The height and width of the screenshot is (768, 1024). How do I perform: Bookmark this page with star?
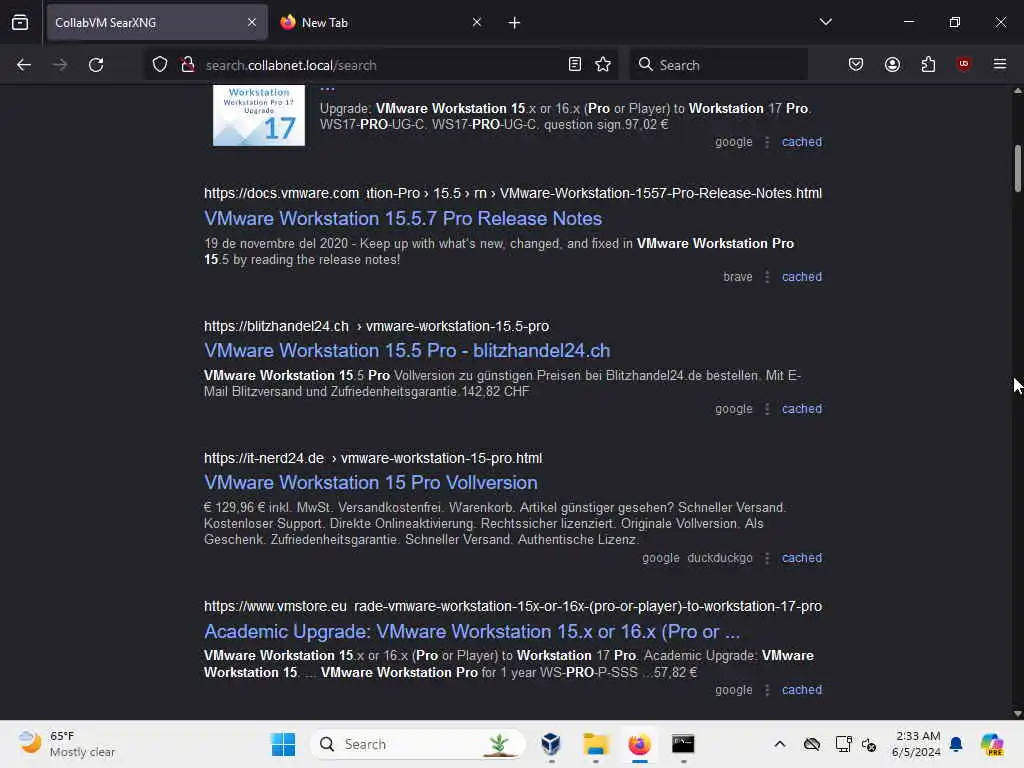click(x=603, y=65)
